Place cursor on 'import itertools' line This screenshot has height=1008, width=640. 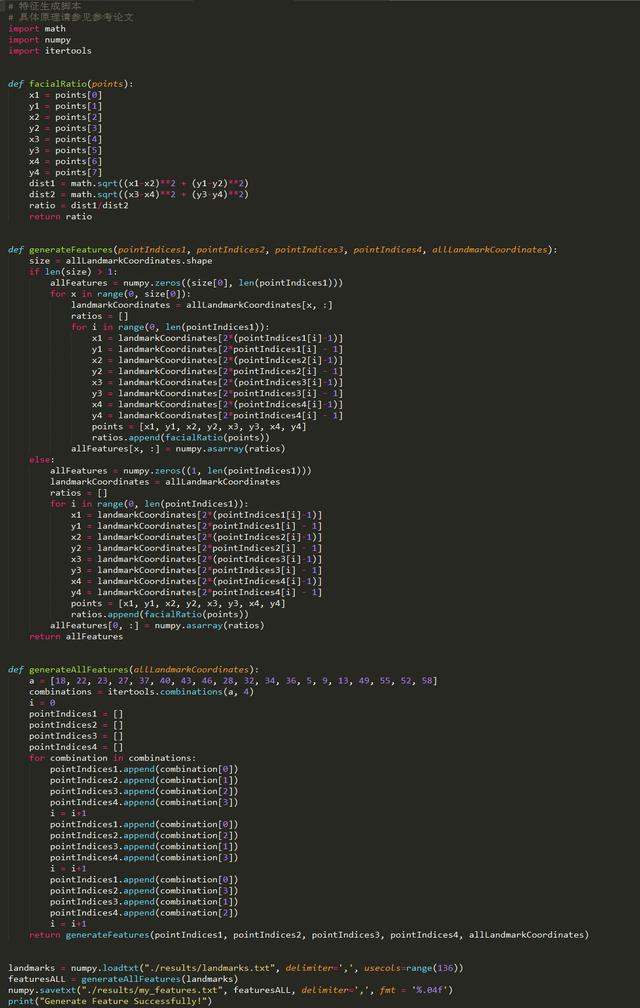tap(50, 50)
